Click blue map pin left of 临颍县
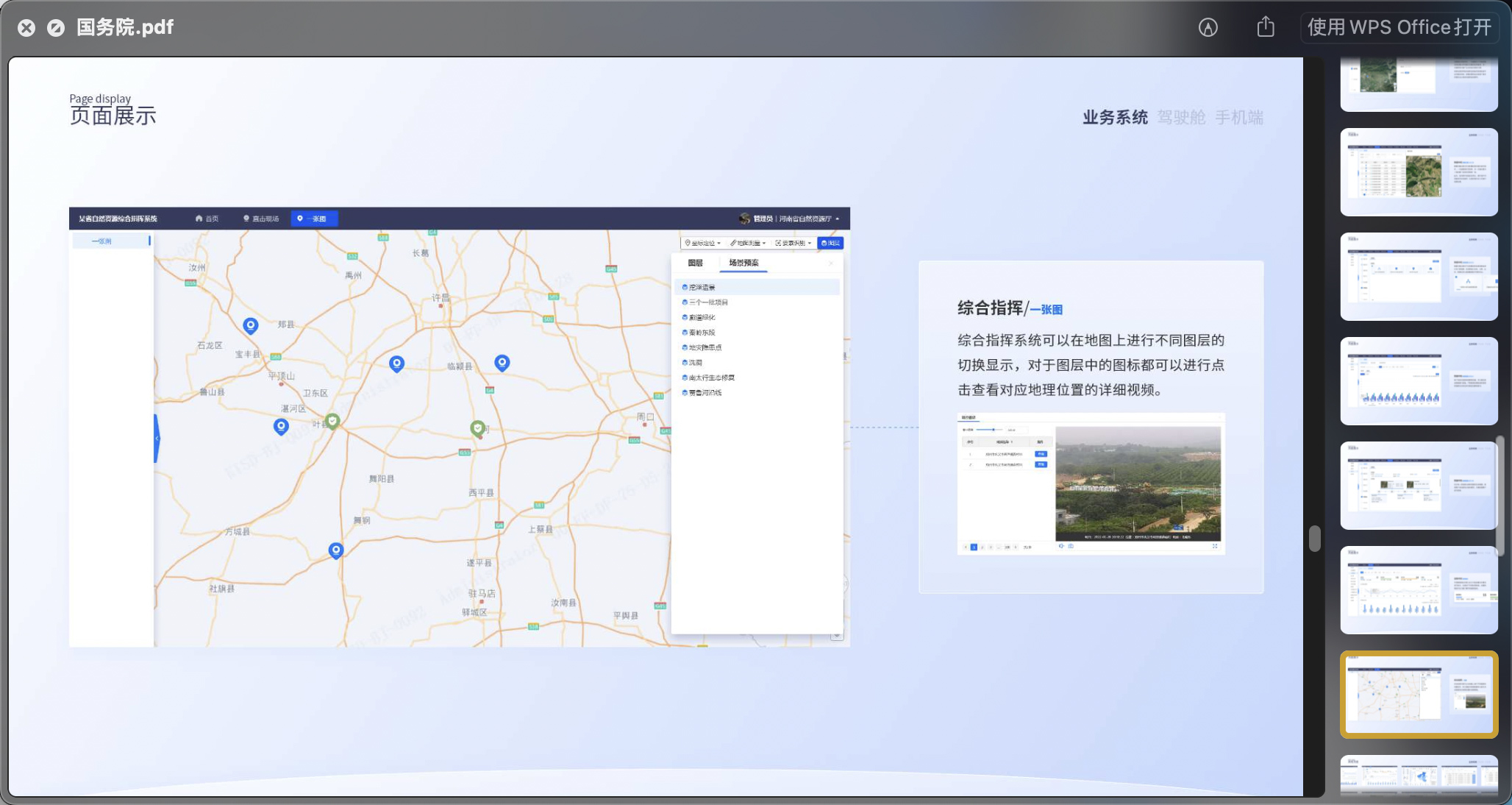This screenshot has width=1512, height=805. [x=396, y=364]
